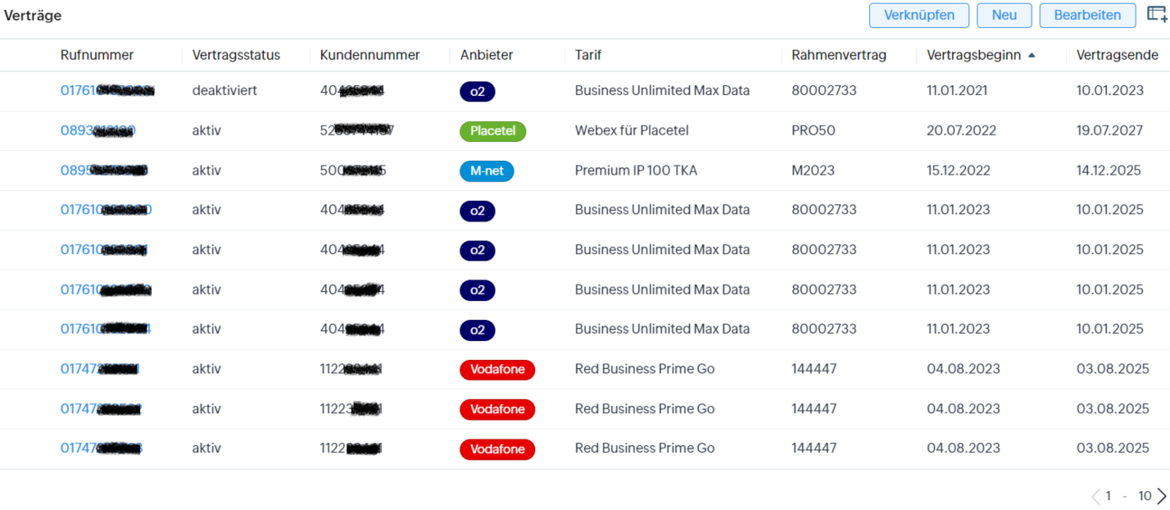Viewport: 1170px width, 510px height.
Task: Open the phone number link in M-net row
Action: [104, 171]
